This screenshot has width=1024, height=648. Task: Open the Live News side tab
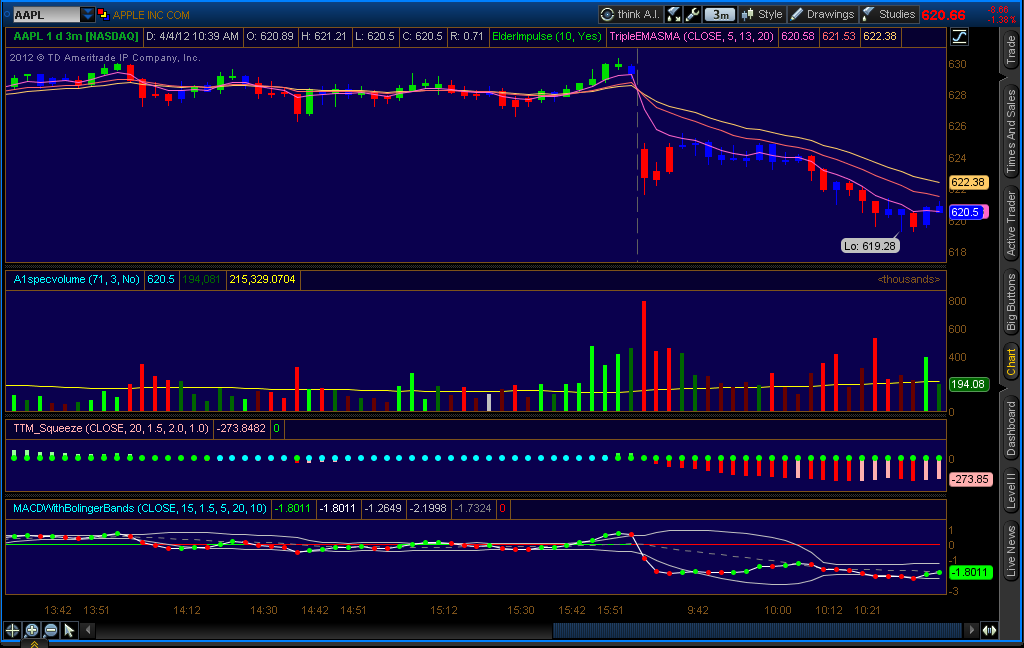(x=1011, y=551)
